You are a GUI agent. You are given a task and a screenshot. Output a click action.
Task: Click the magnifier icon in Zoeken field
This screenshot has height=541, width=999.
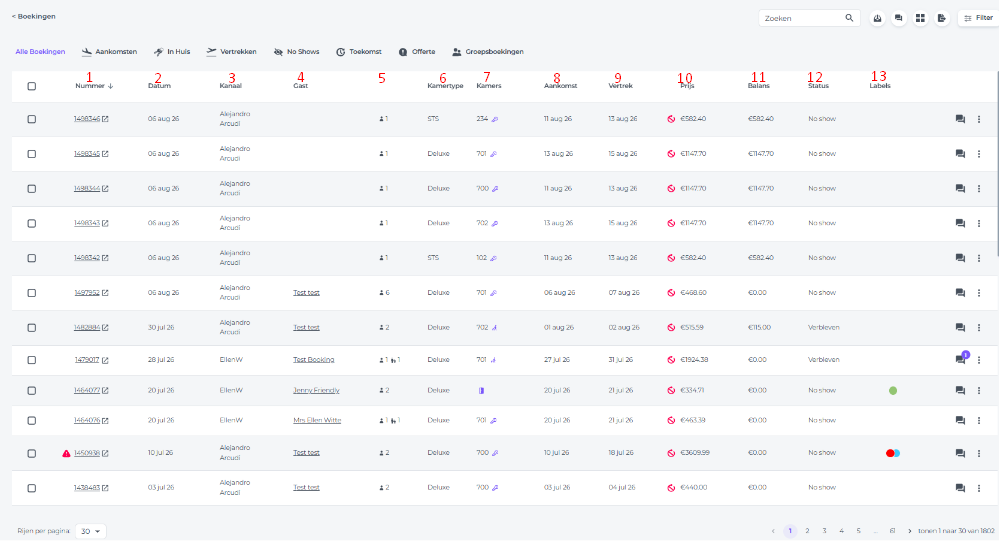[849, 18]
